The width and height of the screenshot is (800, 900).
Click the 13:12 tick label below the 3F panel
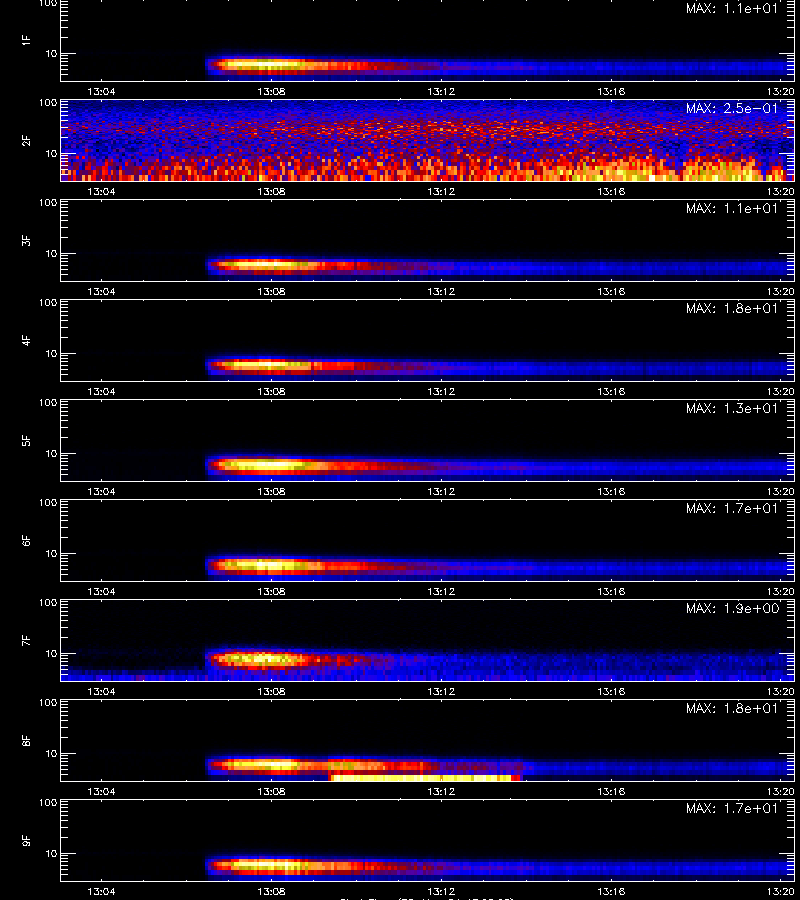coord(441,291)
